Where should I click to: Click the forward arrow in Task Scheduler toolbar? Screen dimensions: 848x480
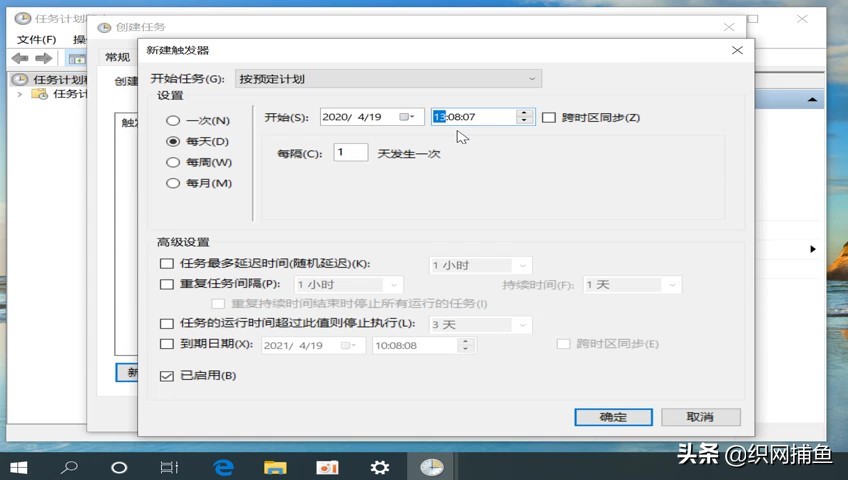click(x=44, y=58)
